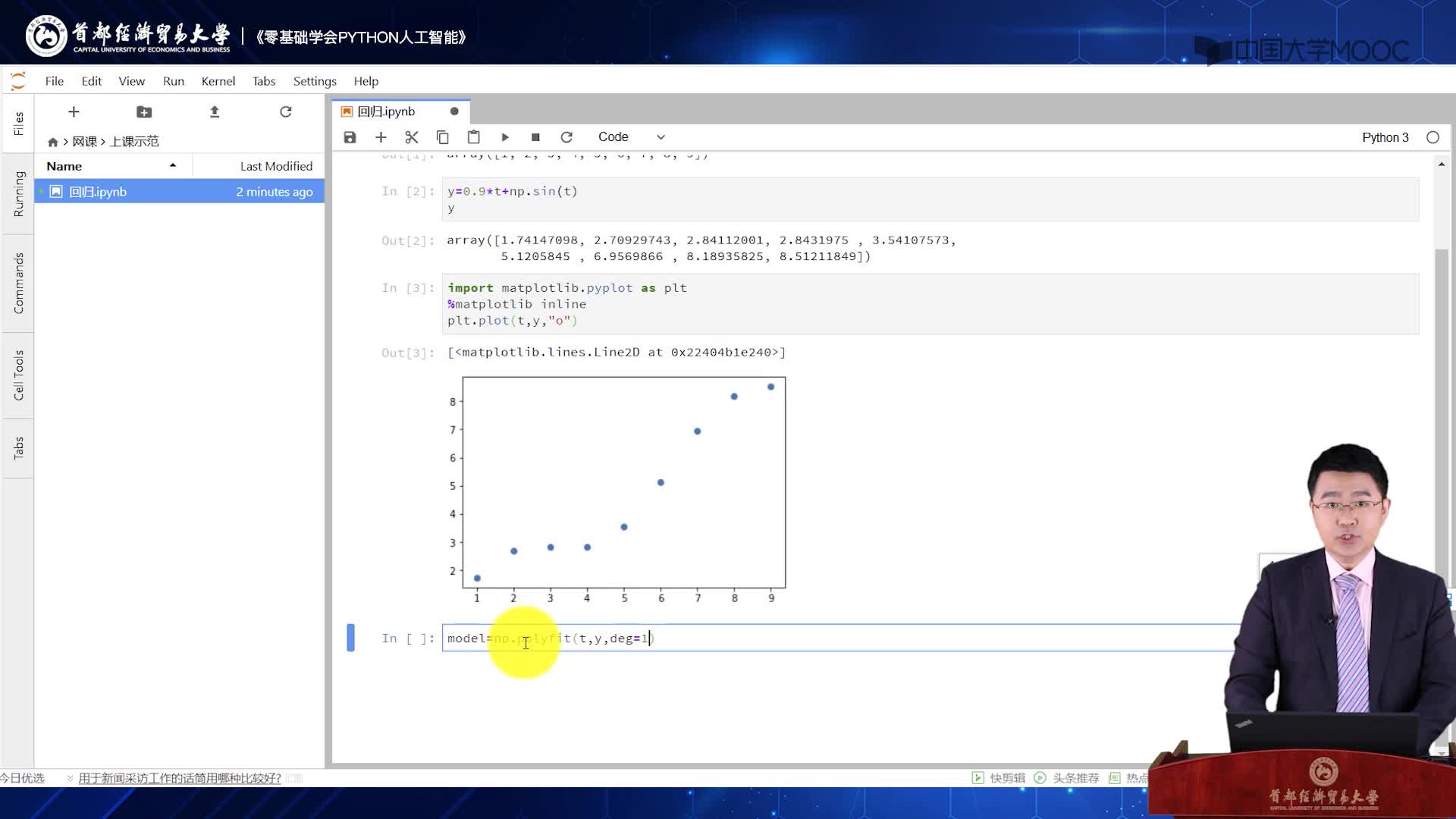
Task: Click the Out[2] array output text
Action: point(701,248)
